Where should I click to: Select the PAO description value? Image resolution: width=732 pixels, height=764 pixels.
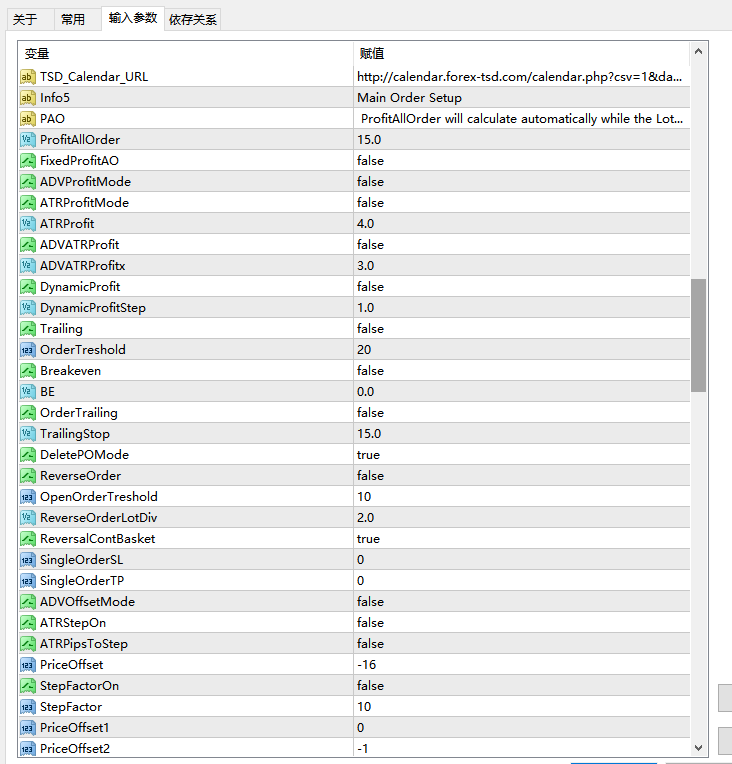[x=521, y=118]
